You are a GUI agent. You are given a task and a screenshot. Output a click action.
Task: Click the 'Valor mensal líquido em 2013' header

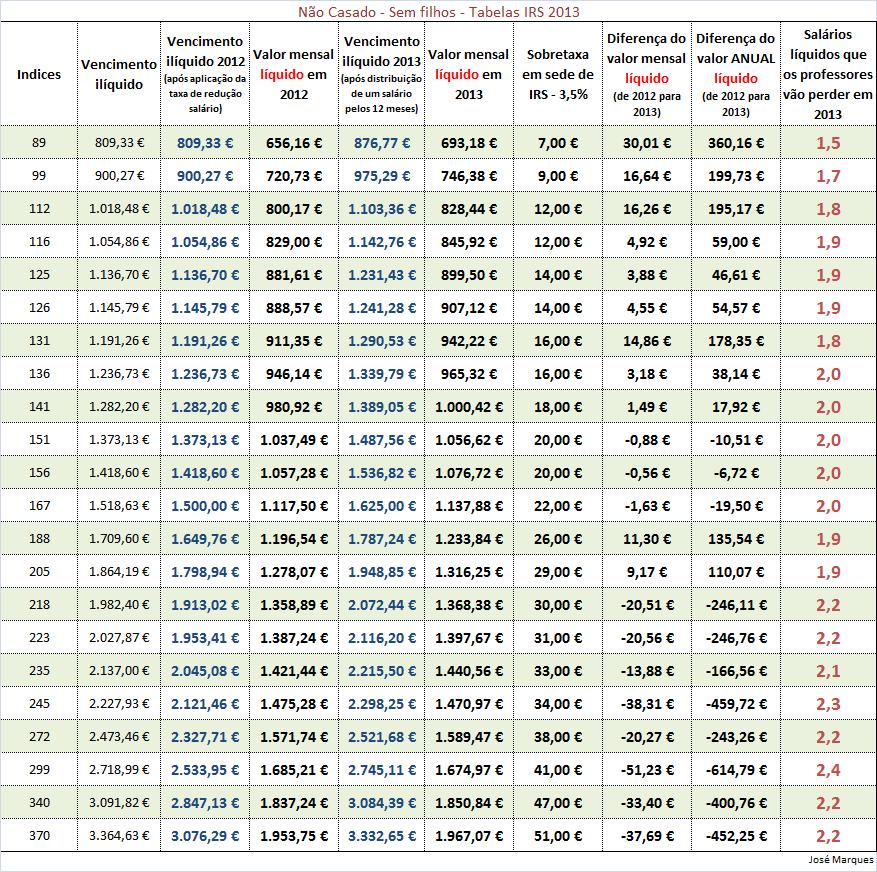click(469, 74)
